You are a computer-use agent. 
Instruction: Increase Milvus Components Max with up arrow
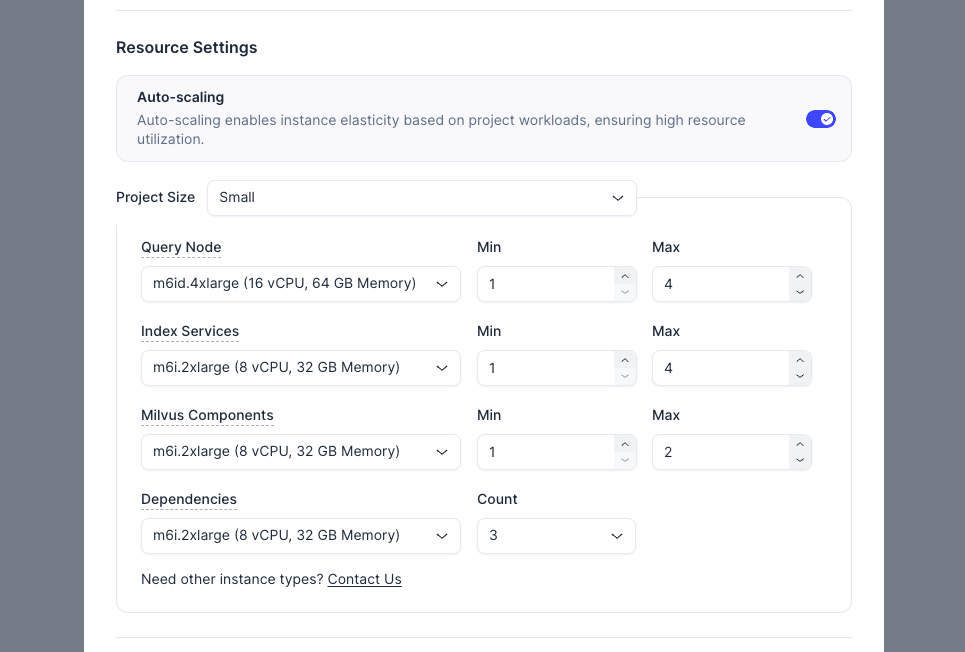799,444
